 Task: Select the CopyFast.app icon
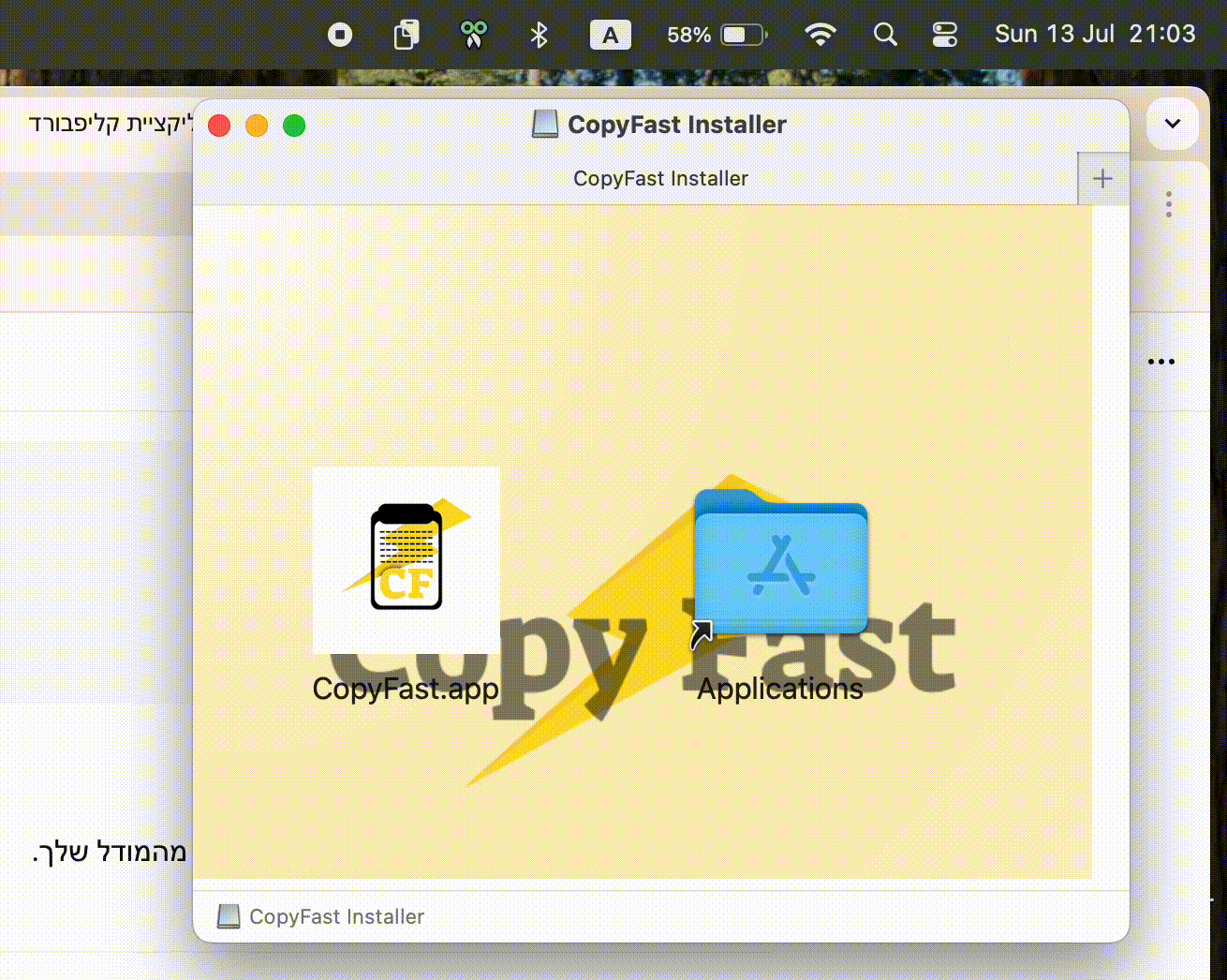[406, 559]
